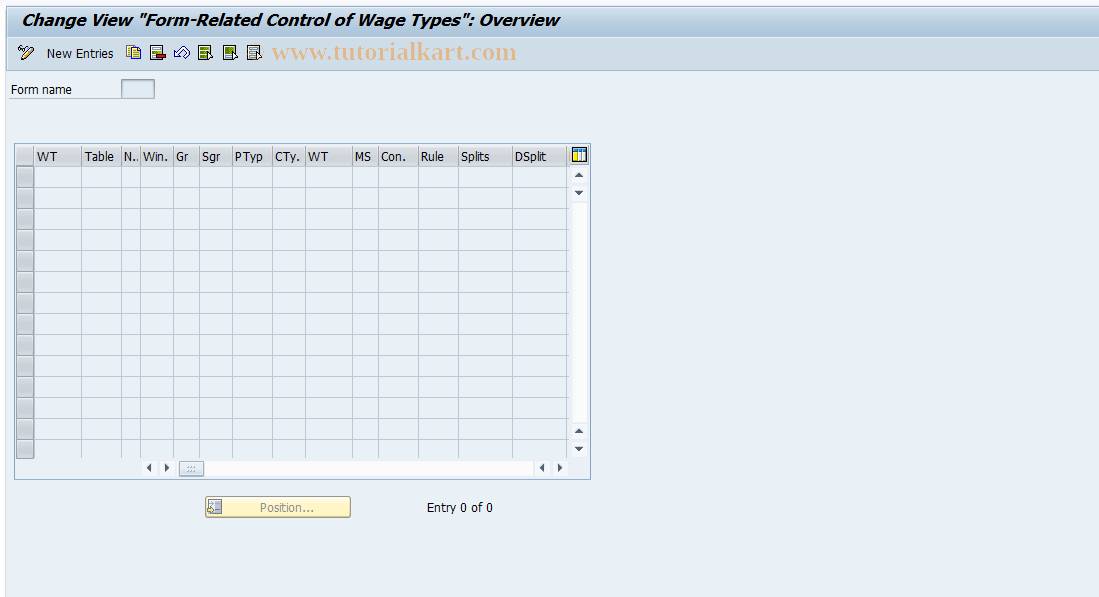Select the MS column header

[364, 156]
